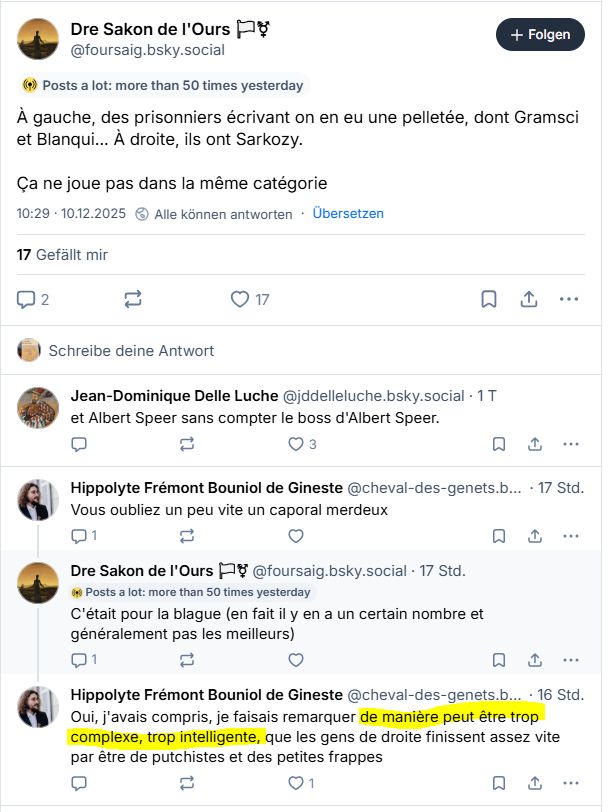Like the main post with 17 likes
The width and height of the screenshot is (608, 812).
click(250, 299)
